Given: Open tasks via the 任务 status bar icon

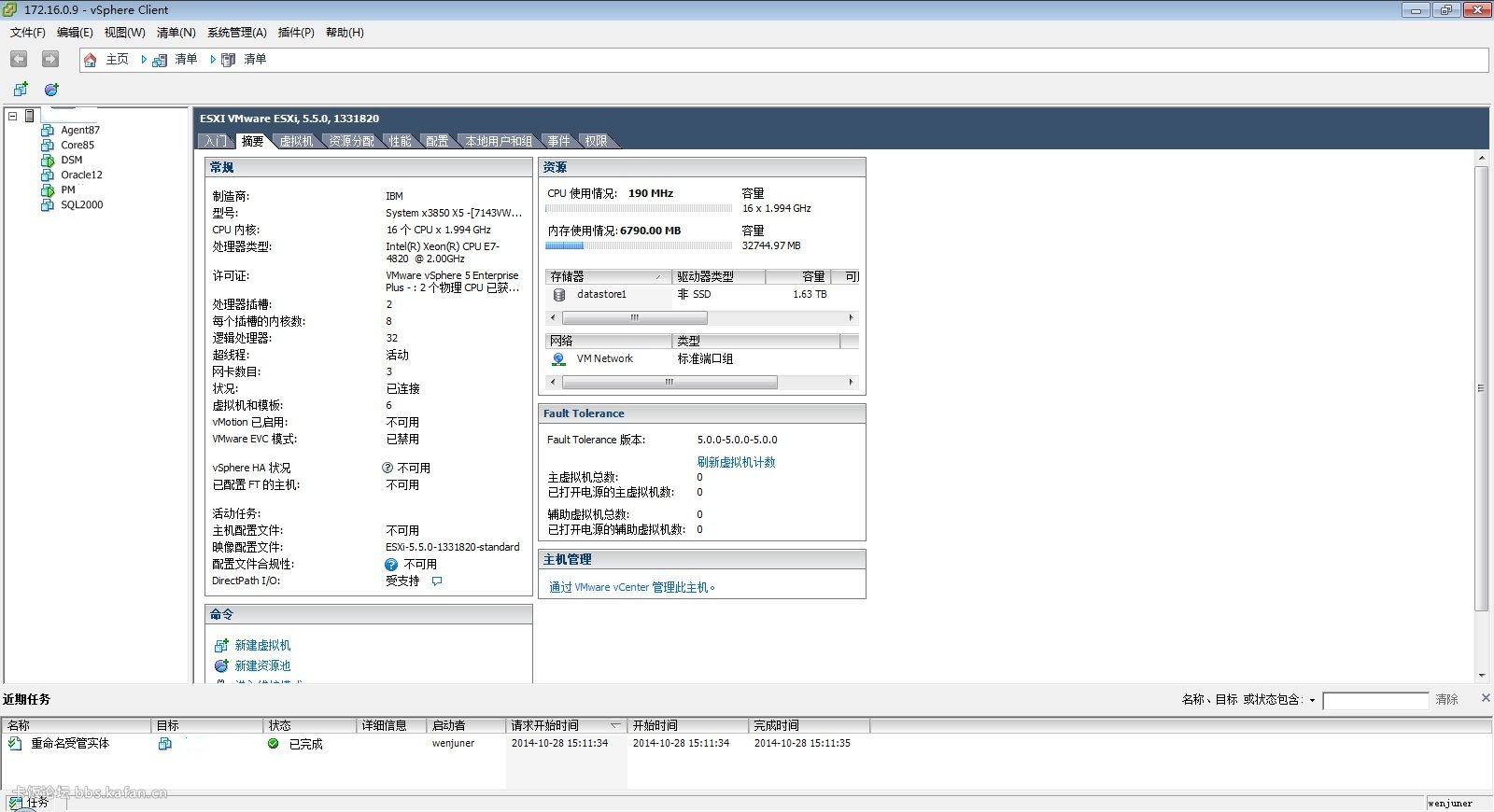Looking at the screenshot, I should (15, 803).
